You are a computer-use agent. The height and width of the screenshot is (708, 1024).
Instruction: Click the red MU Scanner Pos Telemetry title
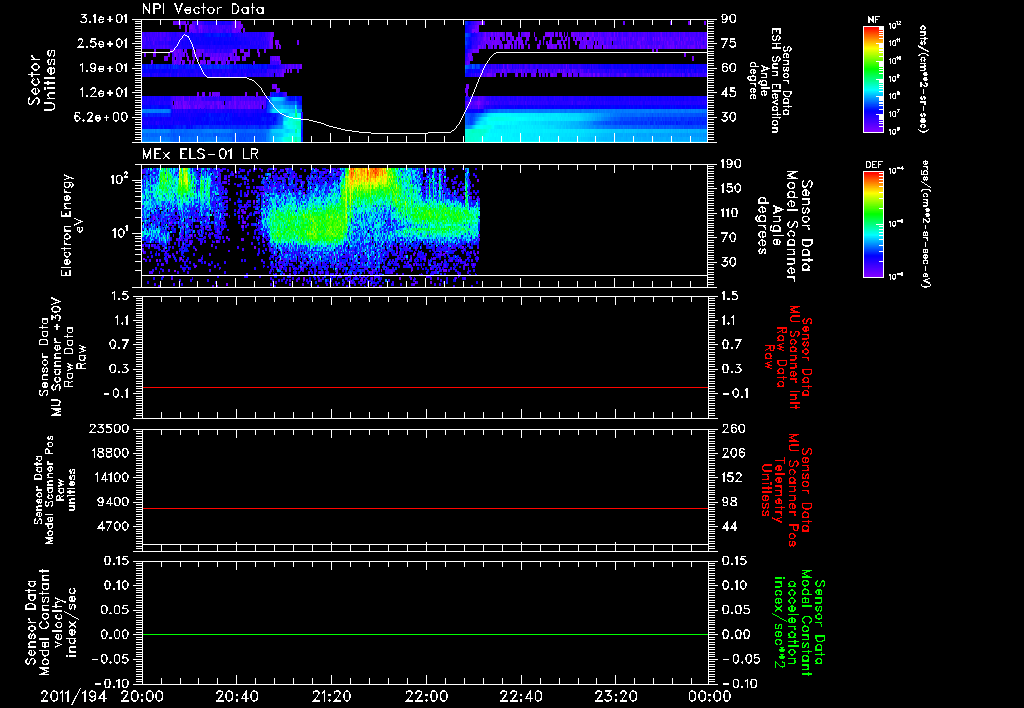click(x=786, y=491)
